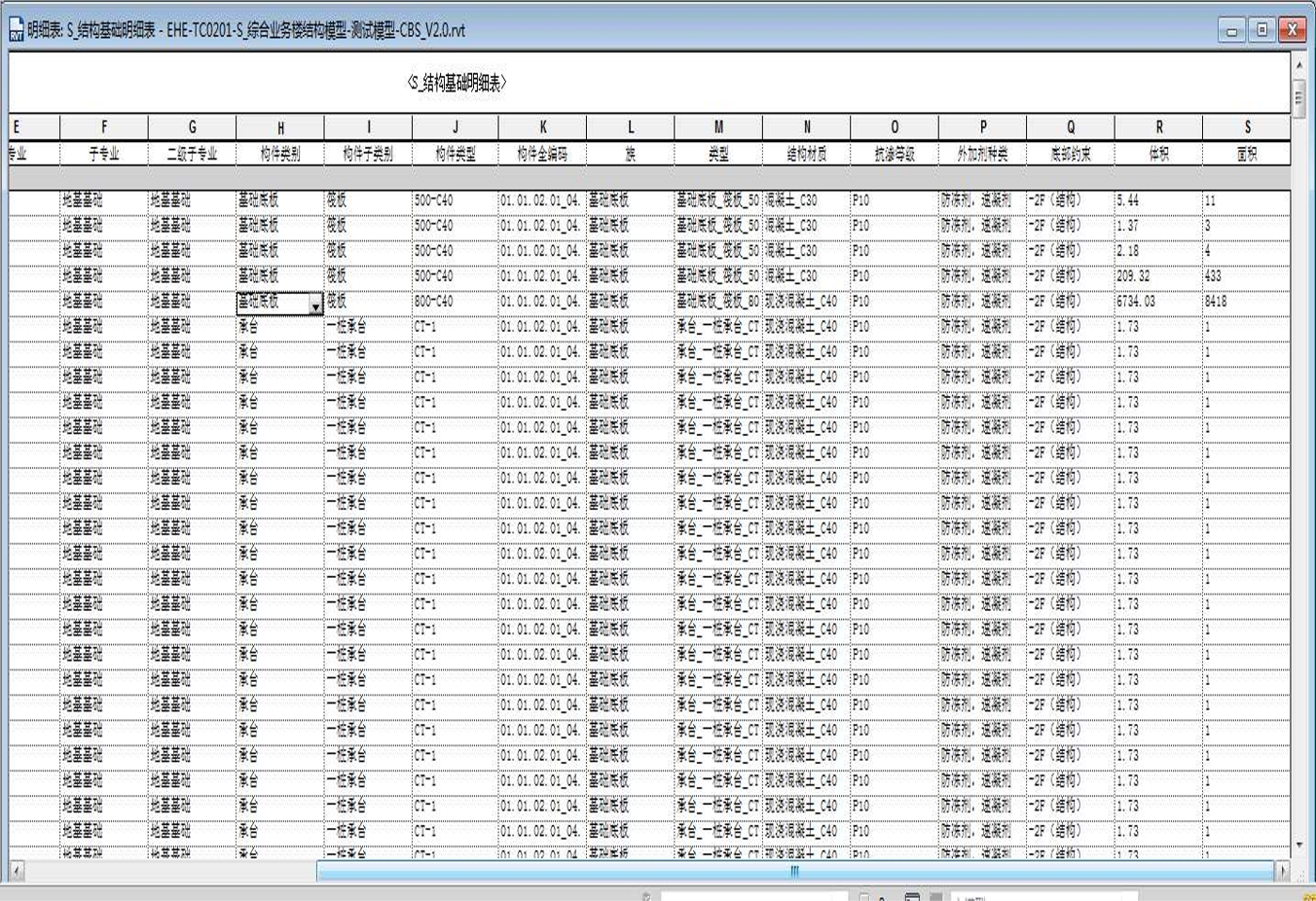
Task: Click the horizontal scrollbar right arrow
Action: click(x=1283, y=871)
